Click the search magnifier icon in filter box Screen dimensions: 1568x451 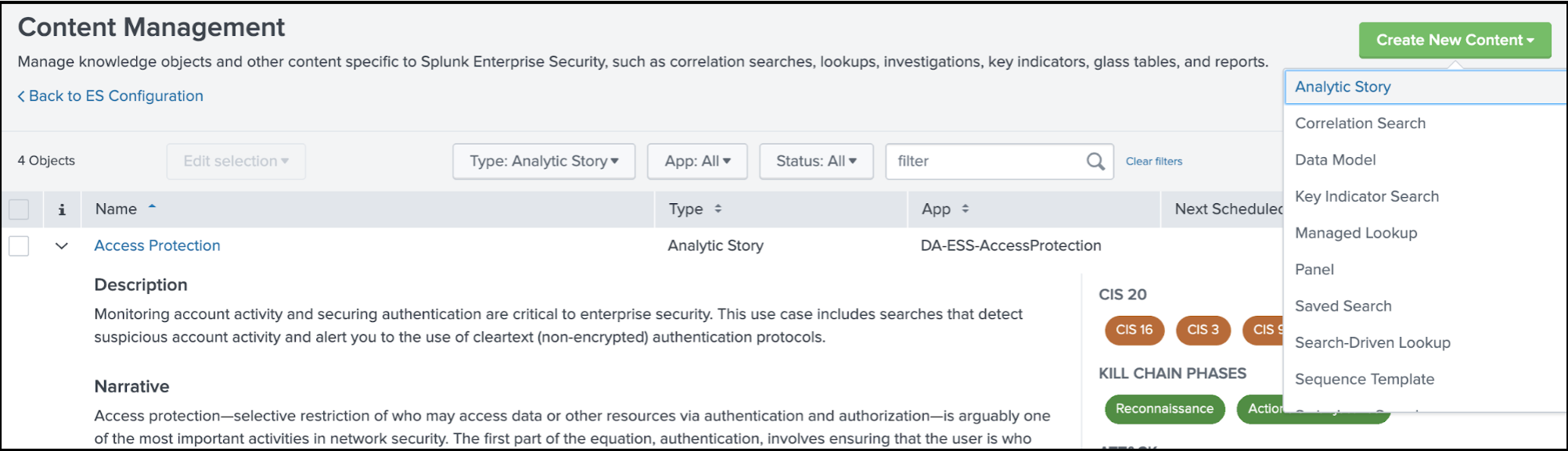[1095, 161]
